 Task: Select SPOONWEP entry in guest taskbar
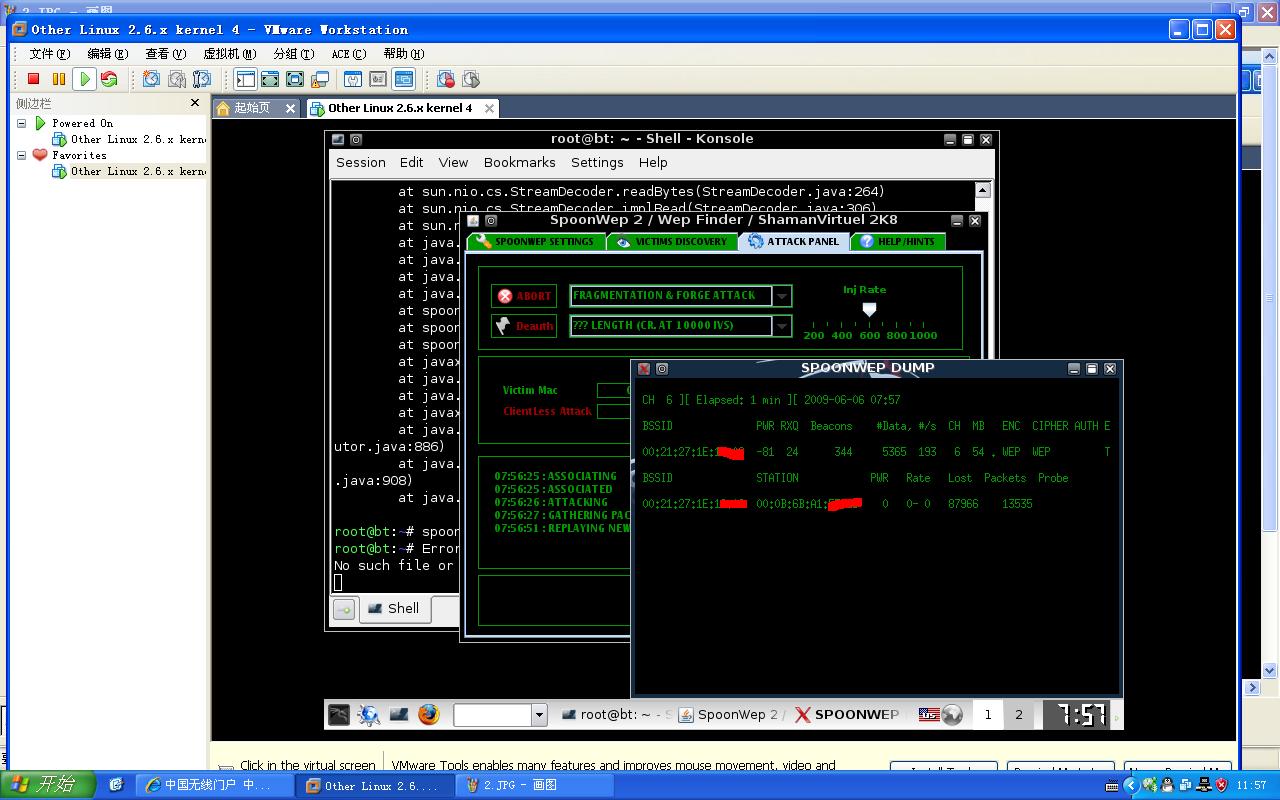click(x=848, y=714)
